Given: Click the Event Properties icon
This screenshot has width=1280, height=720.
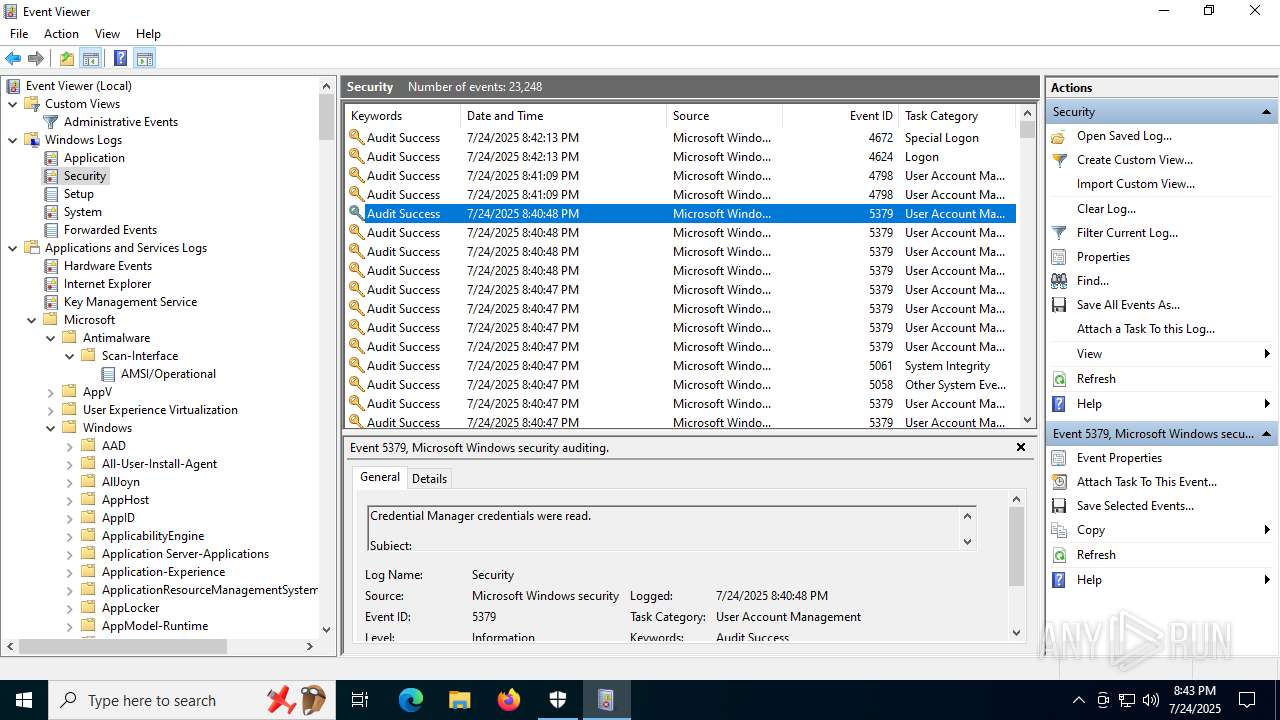Looking at the screenshot, I should [1059, 458].
